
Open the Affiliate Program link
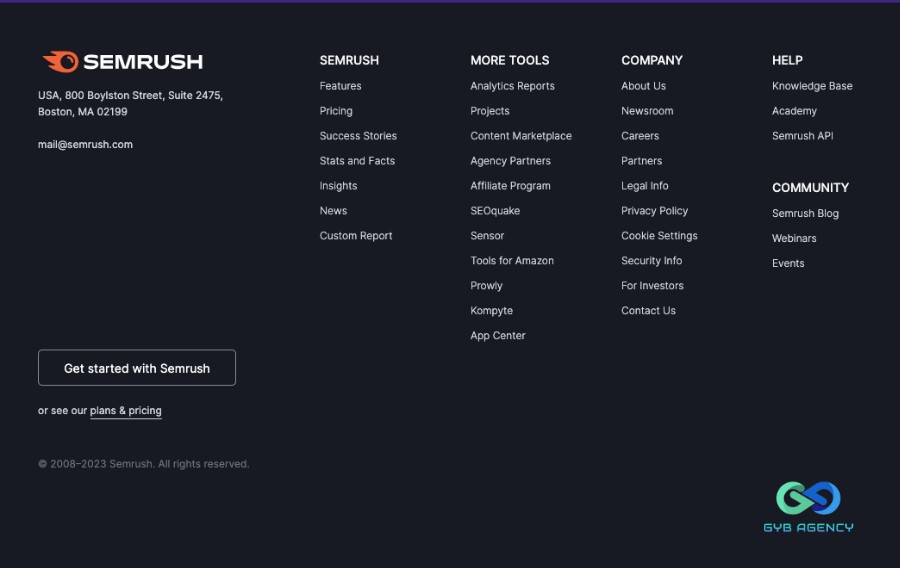[x=510, y=186]
